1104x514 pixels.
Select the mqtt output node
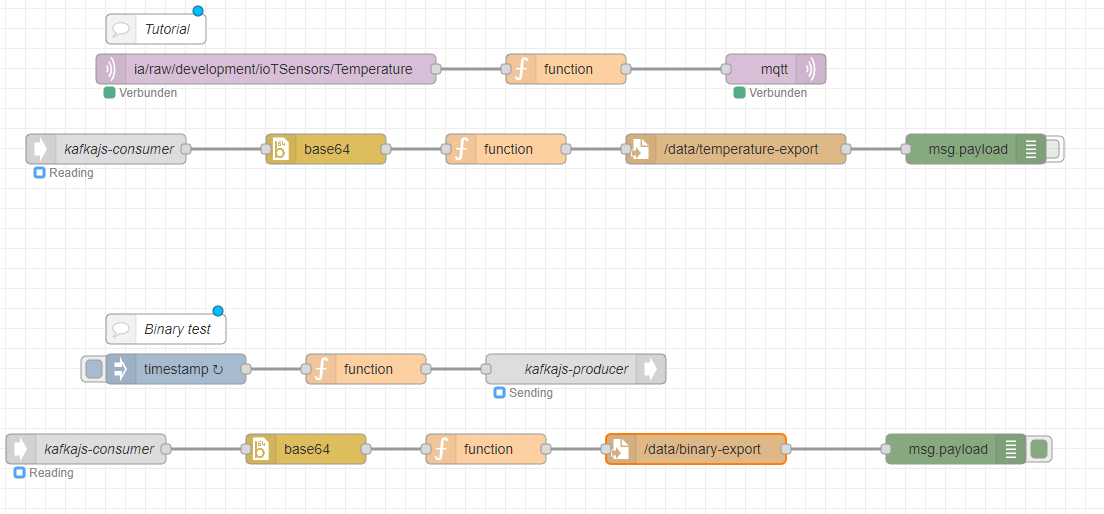(x=773, y=69)
